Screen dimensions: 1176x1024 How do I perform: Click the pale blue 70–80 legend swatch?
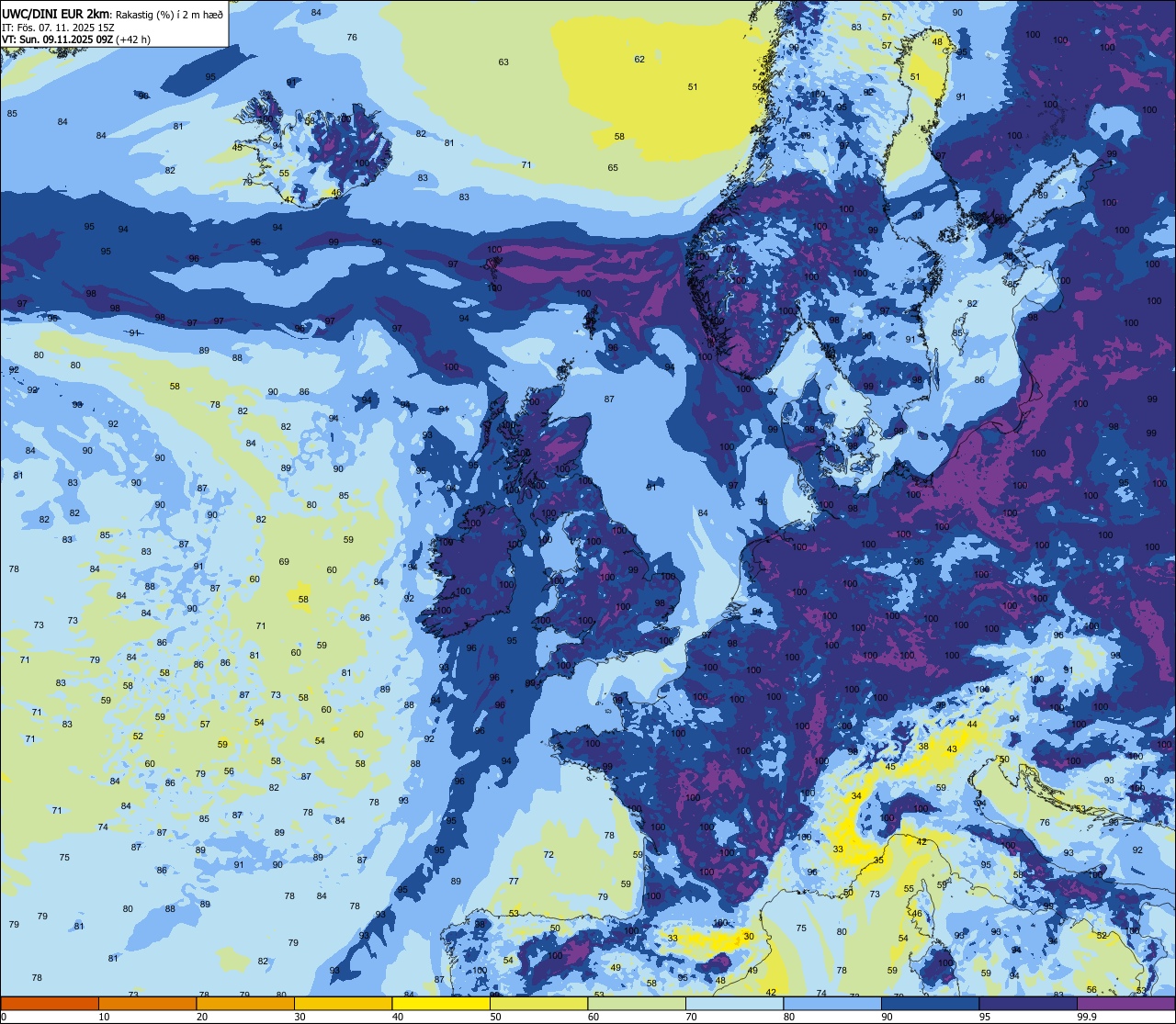pyautogui.click(x=734, y=1003)
